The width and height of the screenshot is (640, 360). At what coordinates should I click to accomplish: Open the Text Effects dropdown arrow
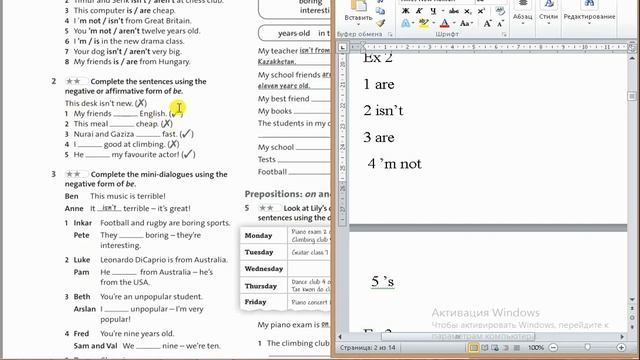tap(413, 23)
